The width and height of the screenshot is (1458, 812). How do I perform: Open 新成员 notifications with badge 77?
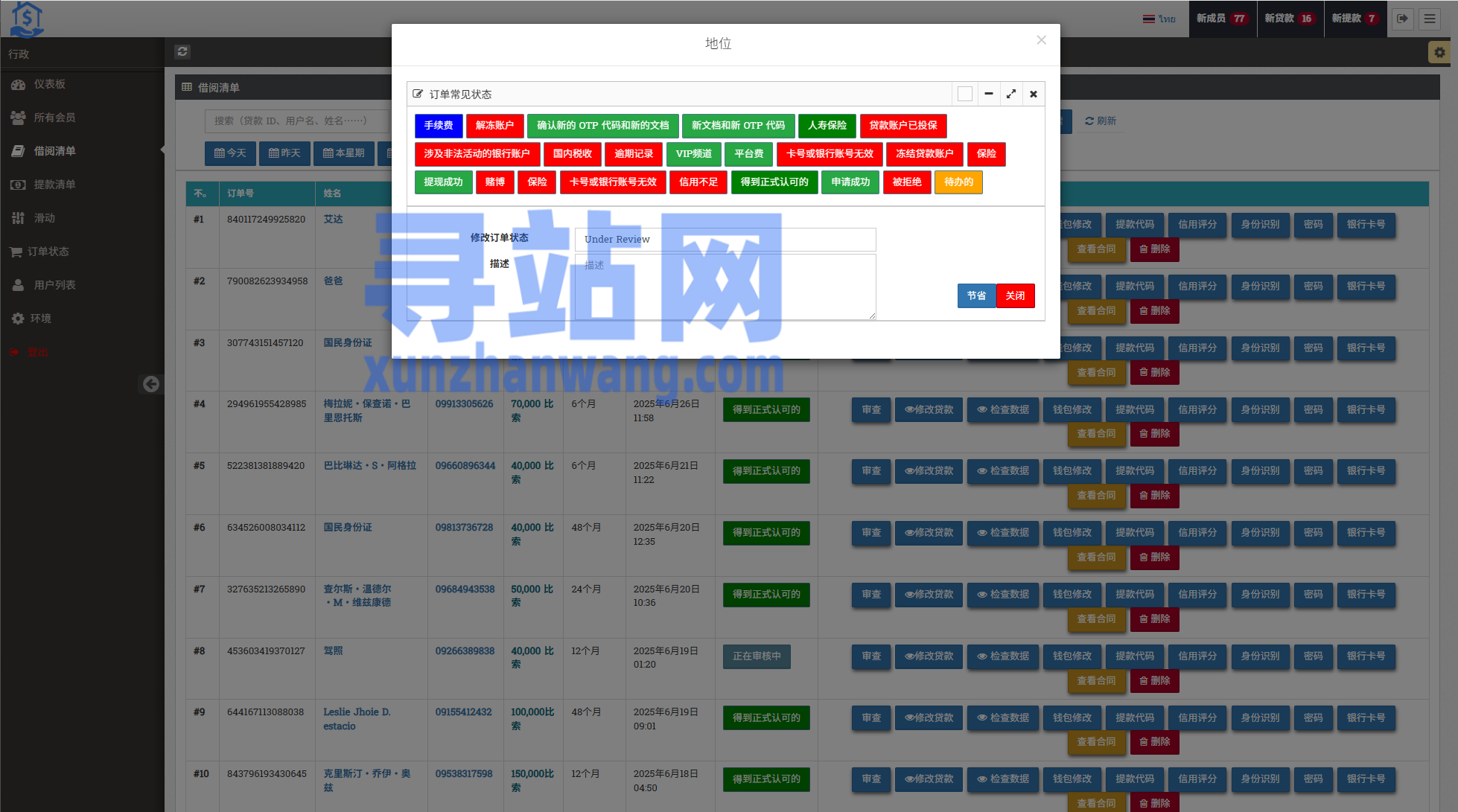click(1221, 19)
